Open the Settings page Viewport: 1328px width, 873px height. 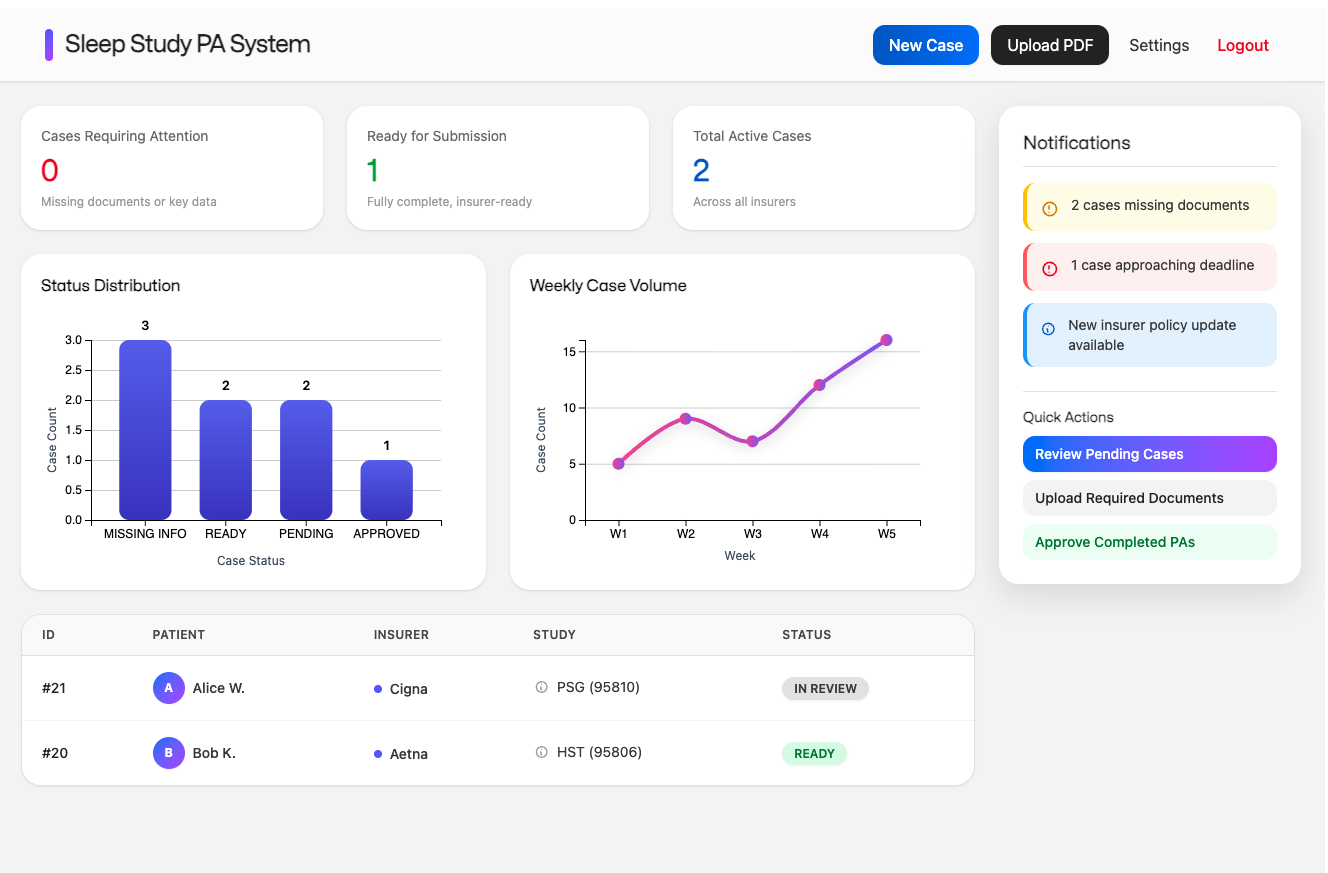coord(1159,45)
